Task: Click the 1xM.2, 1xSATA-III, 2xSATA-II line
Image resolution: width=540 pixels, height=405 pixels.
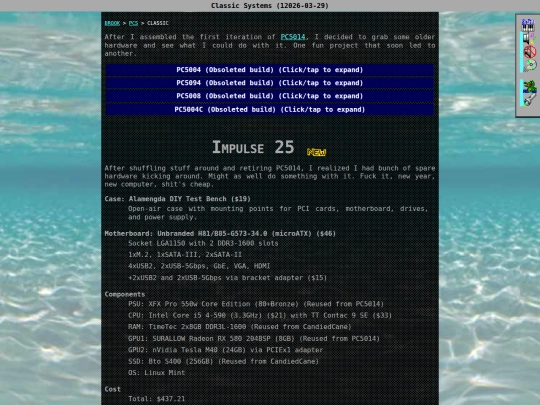Action: point(185,255)
